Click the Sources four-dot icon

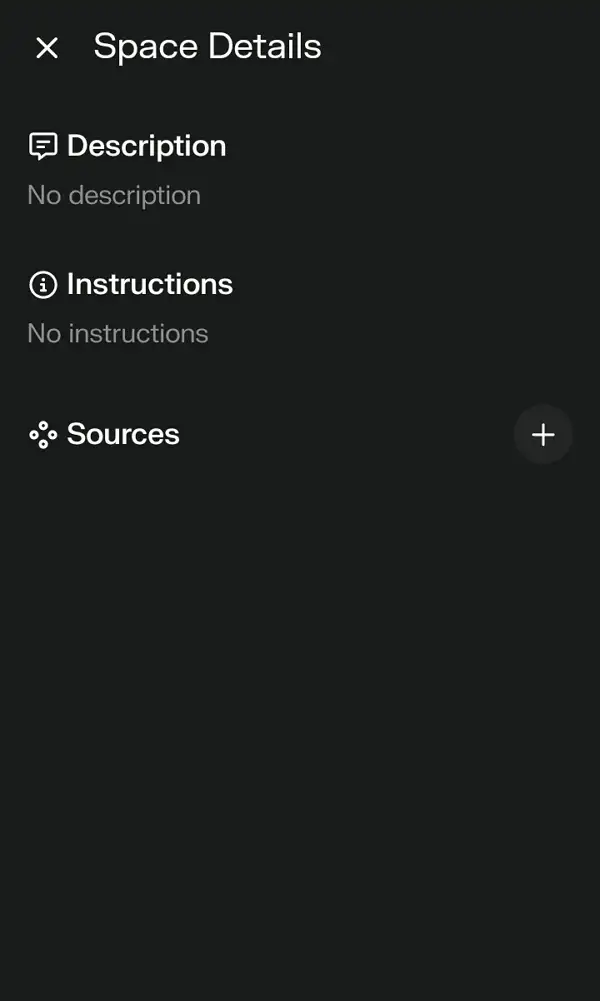[43, 435]
